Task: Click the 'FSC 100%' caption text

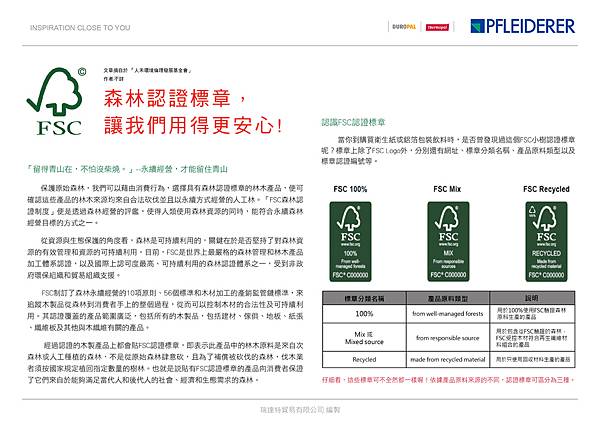Action: coord(350,189)
